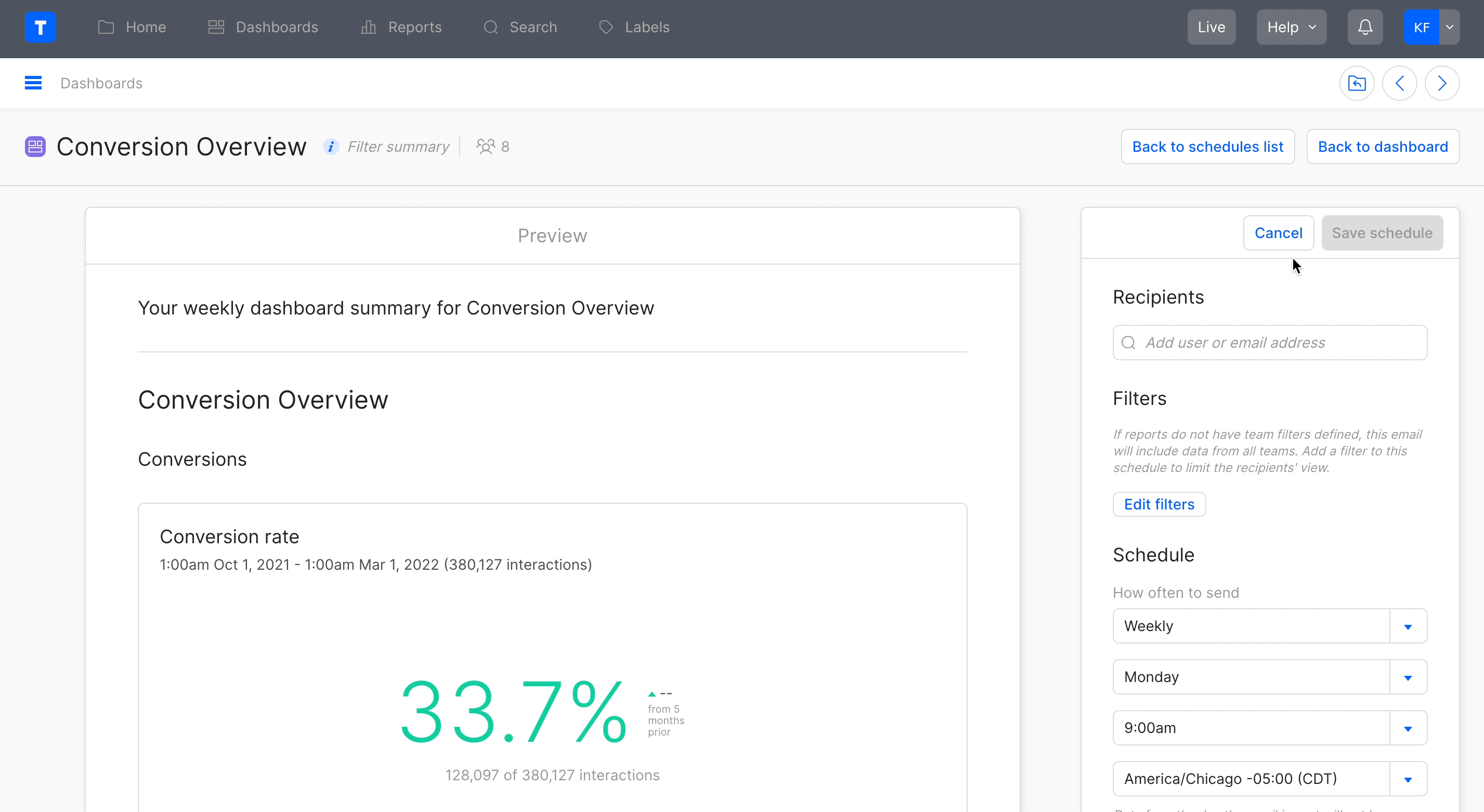Open the Reports menu item
Screen dimensions: 1484x812
click(401, 27)
